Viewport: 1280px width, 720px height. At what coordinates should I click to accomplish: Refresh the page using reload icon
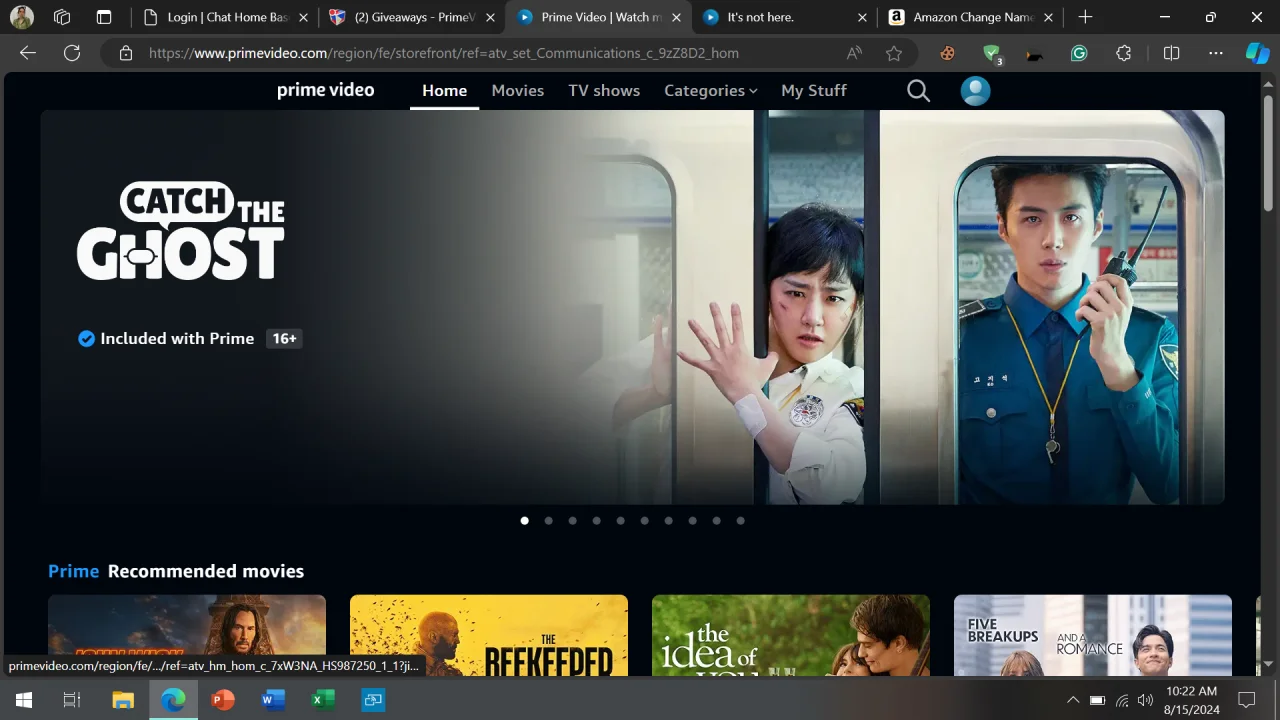point(72,53)
